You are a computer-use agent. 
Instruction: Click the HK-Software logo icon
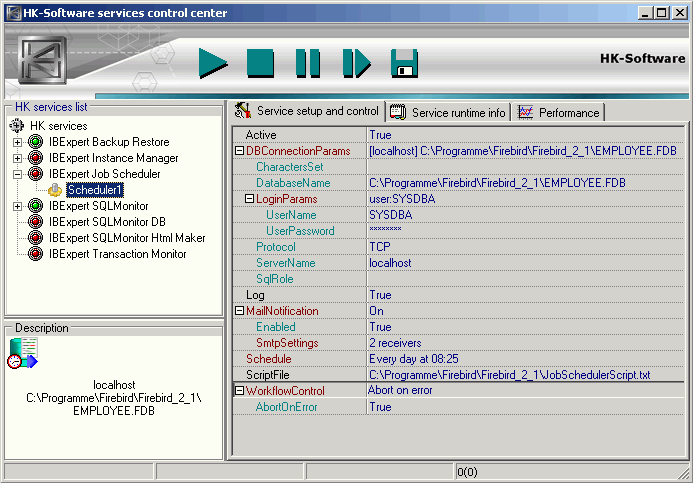(42, 60)
